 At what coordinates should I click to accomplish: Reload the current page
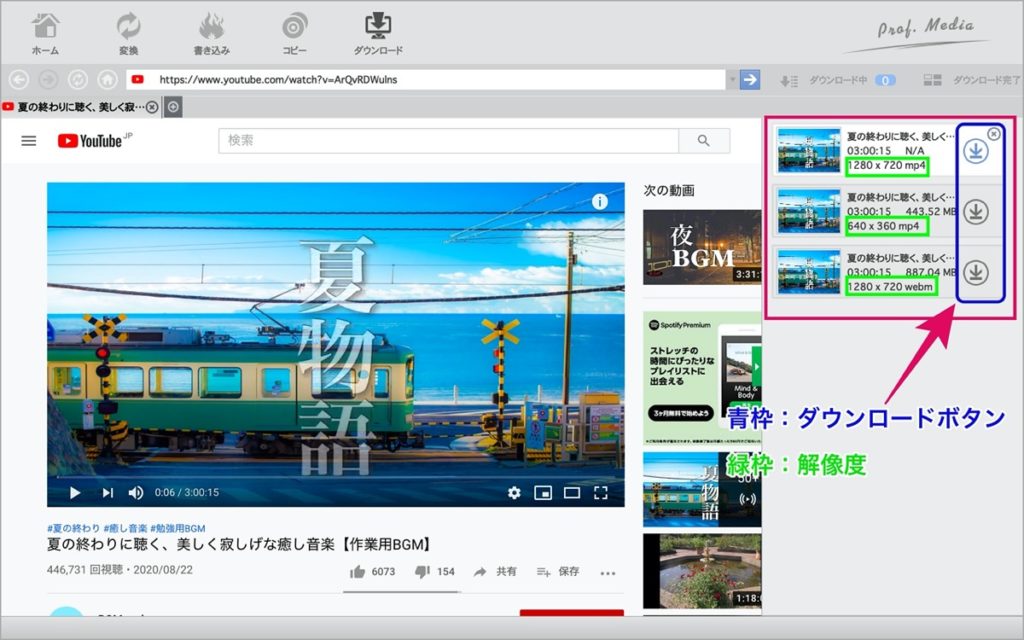[x=78, y=80]
